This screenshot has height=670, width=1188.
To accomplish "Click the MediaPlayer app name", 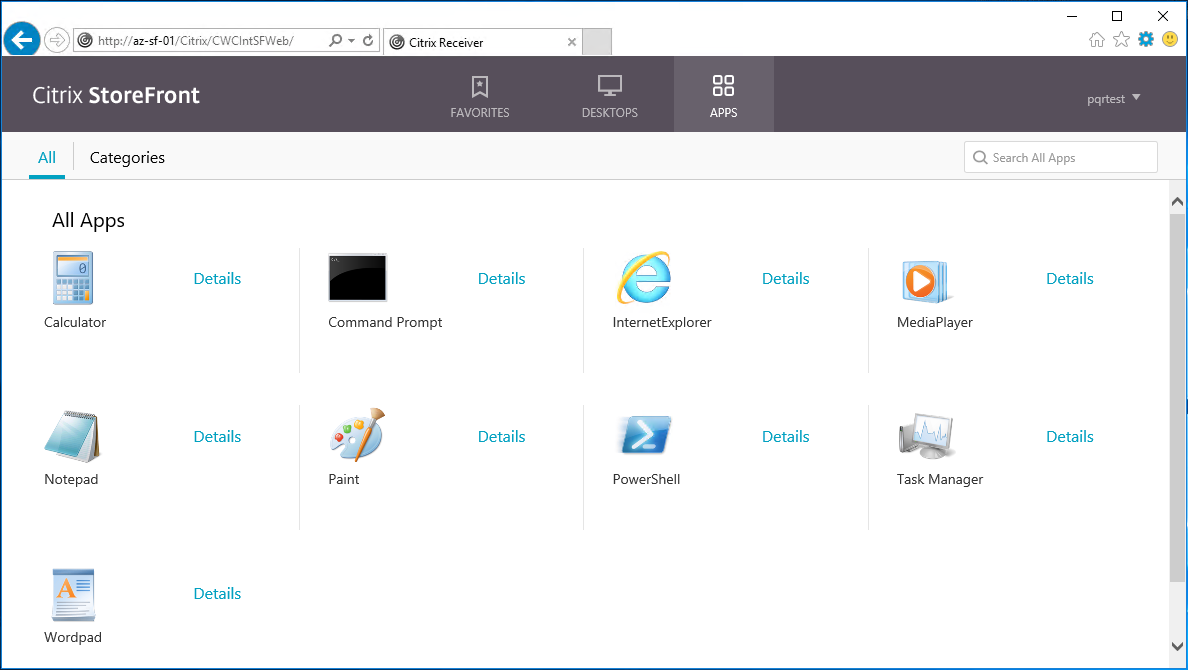I will [x=935, y=323].
